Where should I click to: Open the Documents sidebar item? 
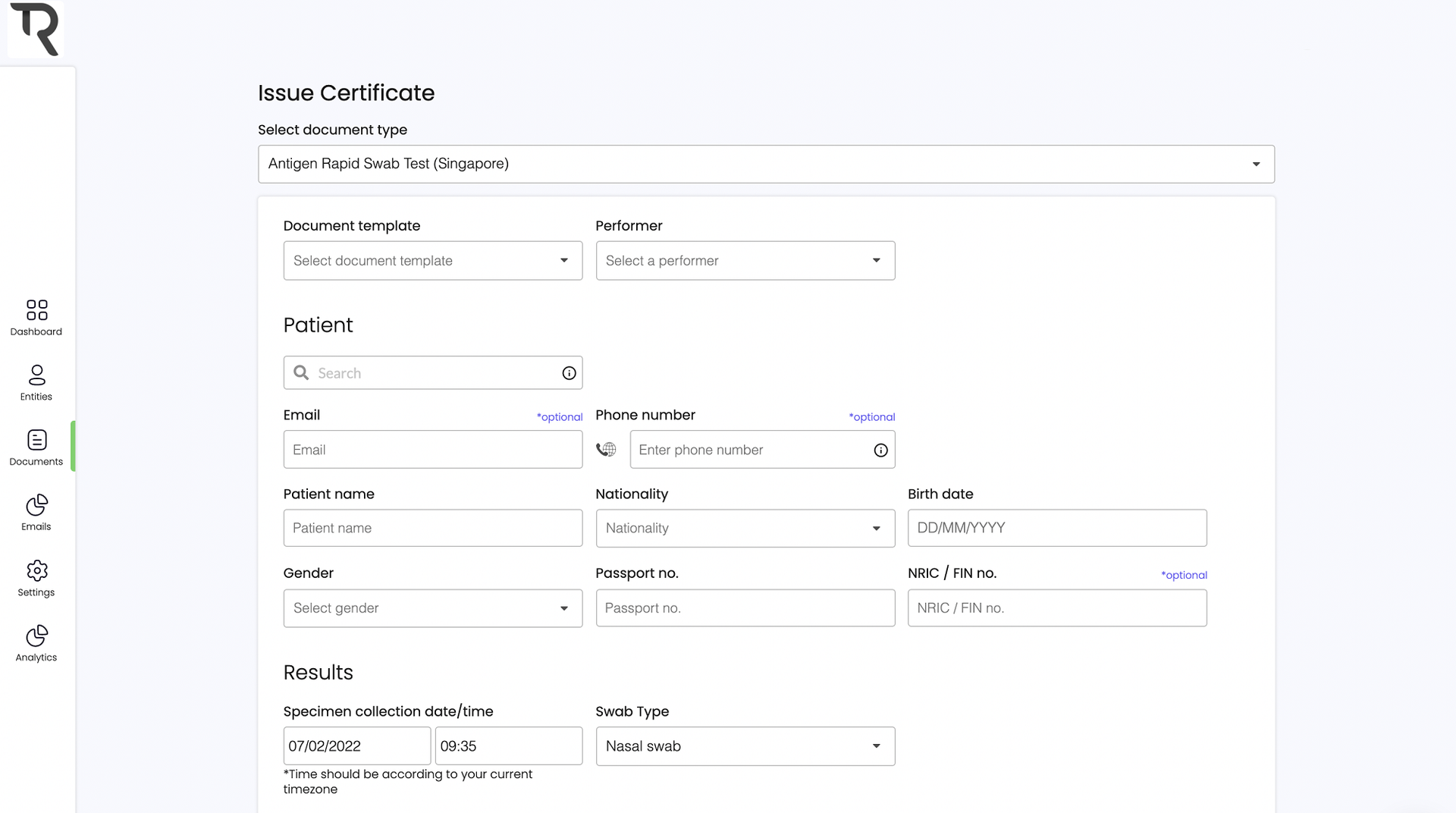pyautogui.click(x=36, y=447)
